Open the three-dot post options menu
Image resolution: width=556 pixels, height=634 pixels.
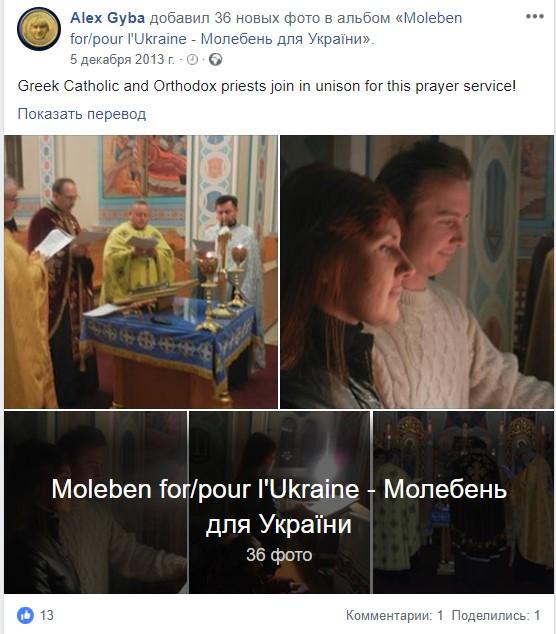click(x=535, y=17)
